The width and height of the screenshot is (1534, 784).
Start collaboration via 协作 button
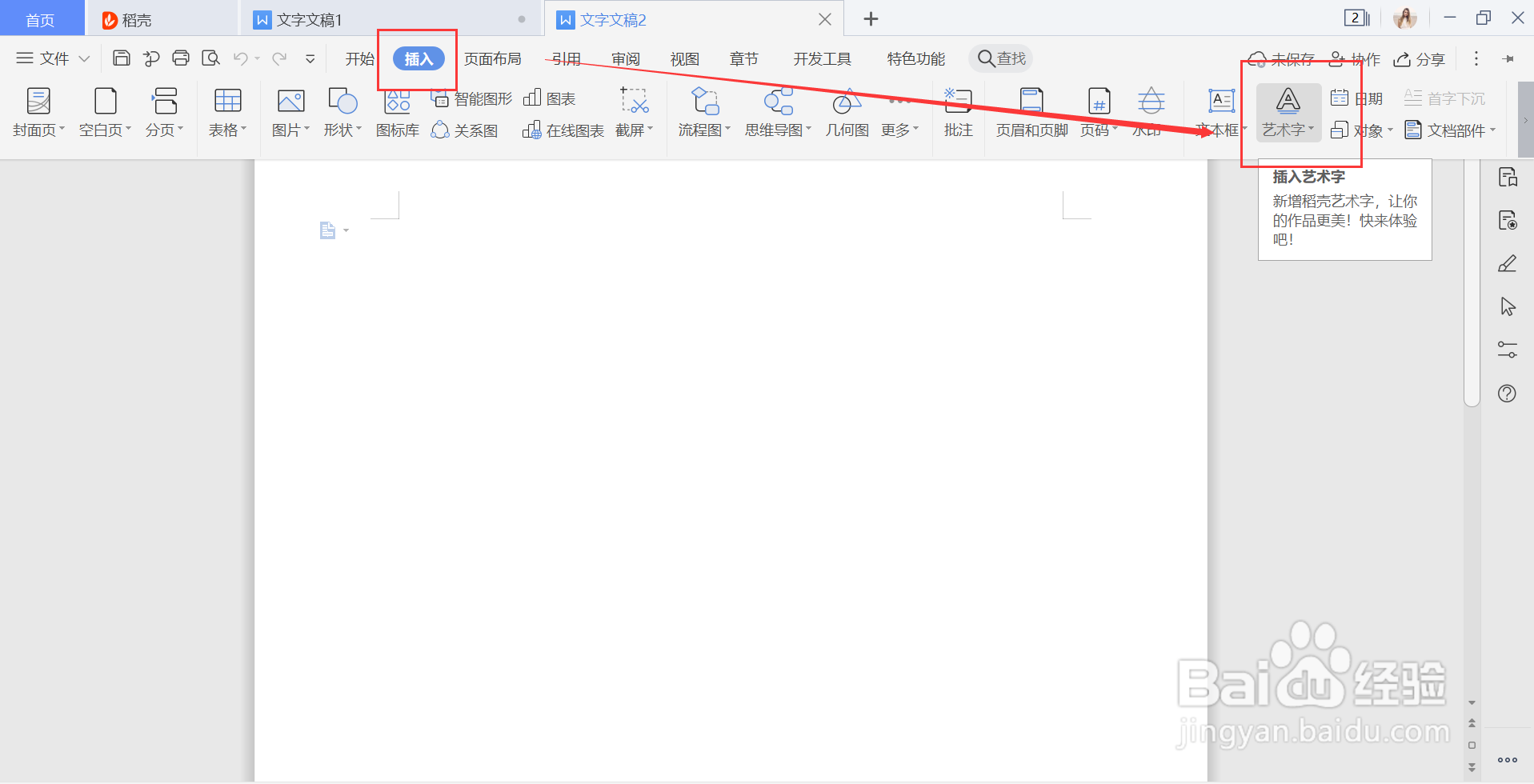(1356, 58)
